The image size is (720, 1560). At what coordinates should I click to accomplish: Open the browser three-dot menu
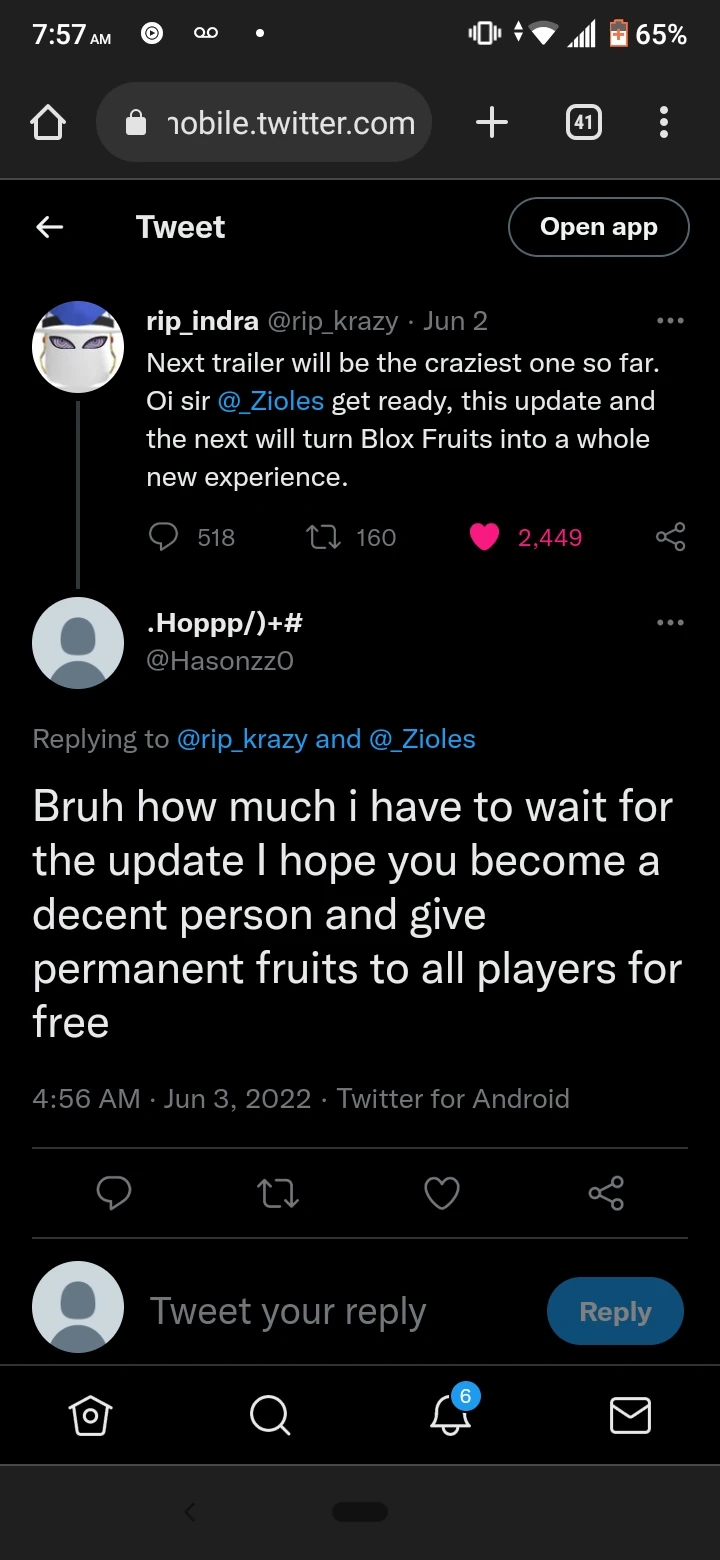663,123
